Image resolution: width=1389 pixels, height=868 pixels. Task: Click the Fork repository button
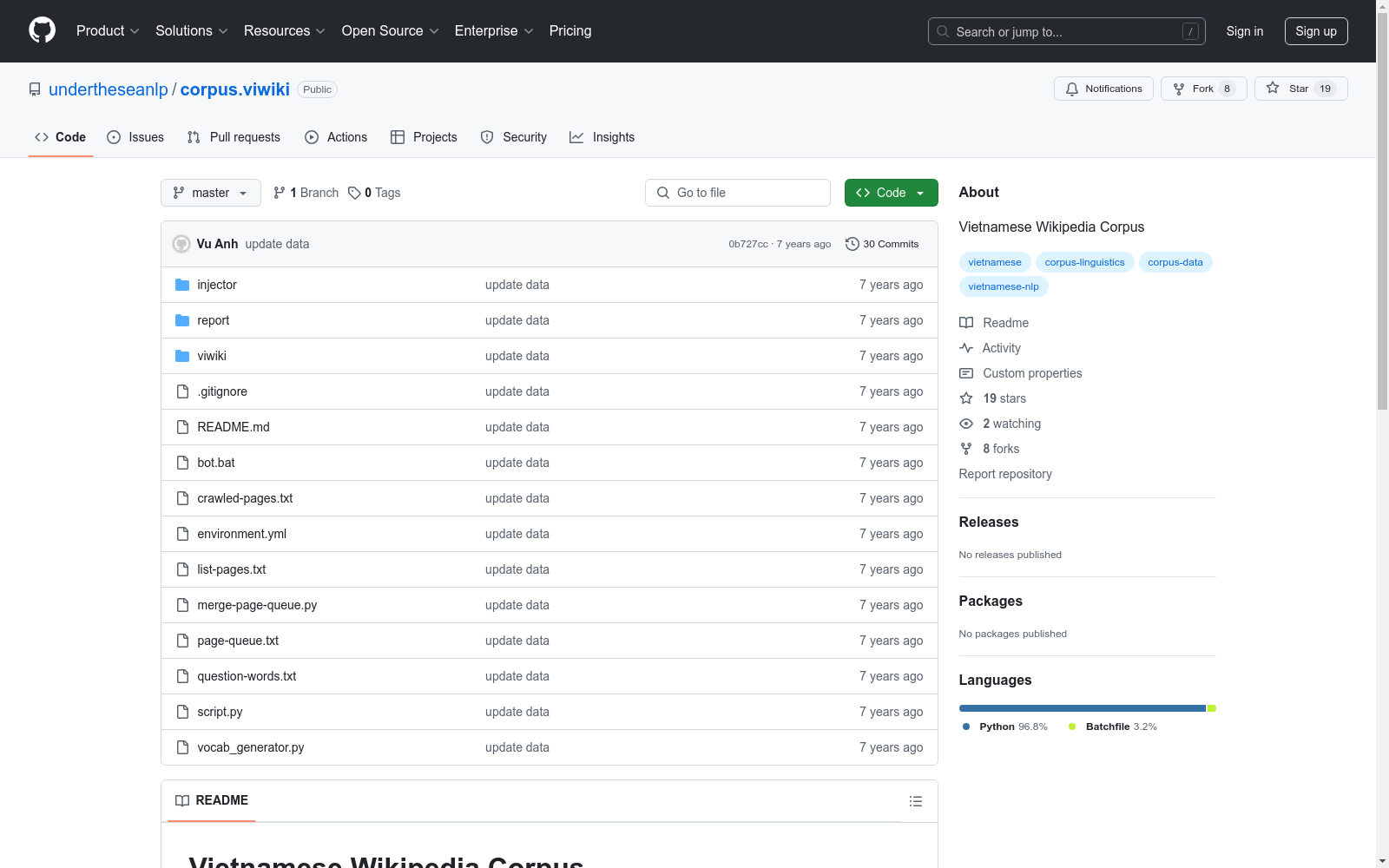[x=1203, y=89]
